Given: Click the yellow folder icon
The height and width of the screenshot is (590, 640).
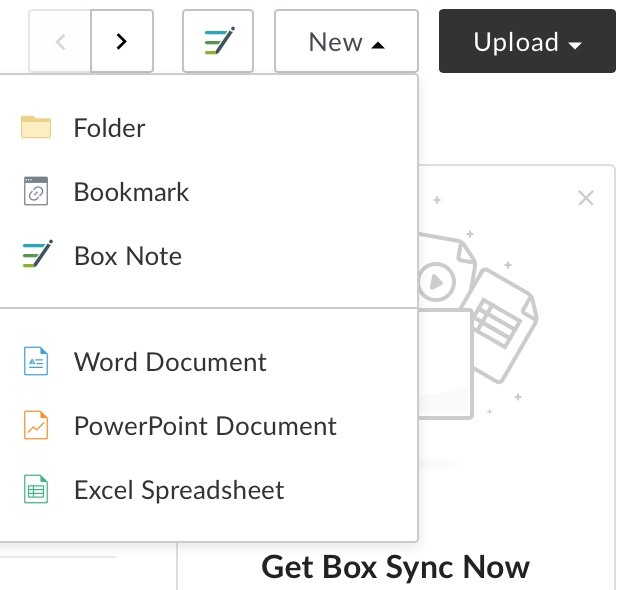Looking at the screenshot, I should pos(36,127).
